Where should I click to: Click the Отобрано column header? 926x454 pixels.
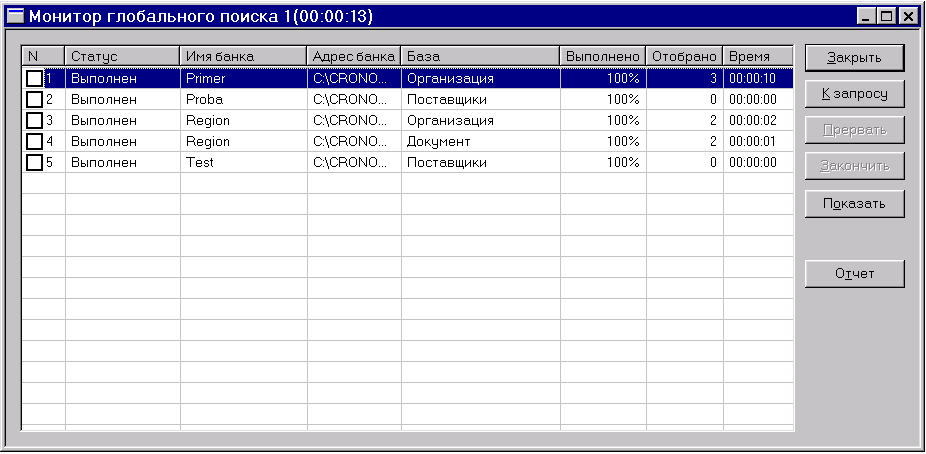coord(684,57)
